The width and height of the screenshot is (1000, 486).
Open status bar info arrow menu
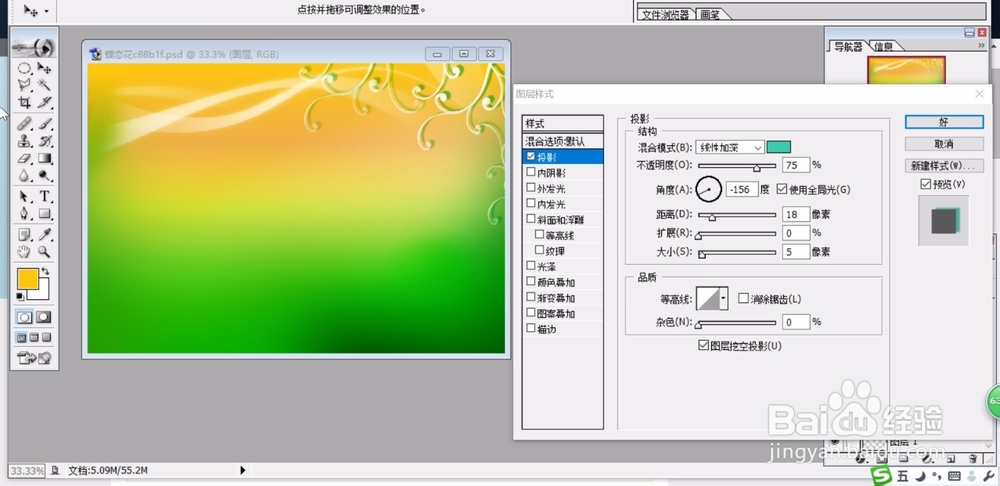coord(242,470)
